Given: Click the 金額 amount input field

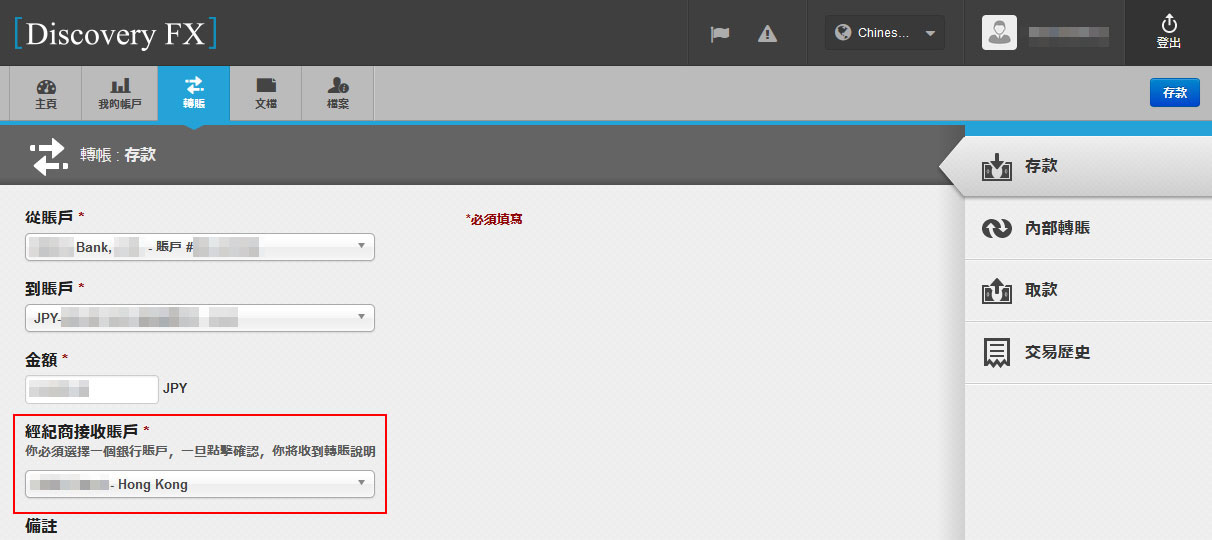Looking at the screenshot, I should 92,389.
